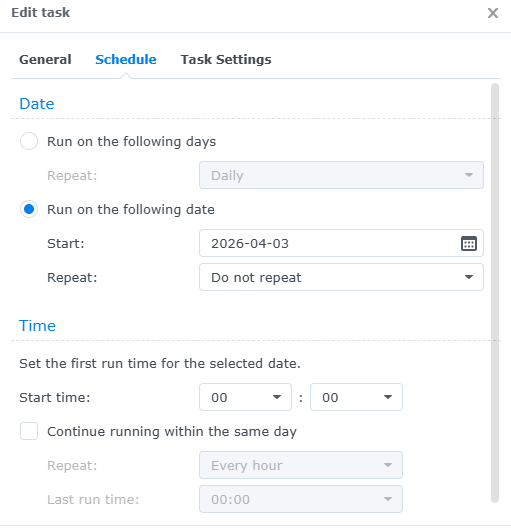Screen dimensions: 511x529
Task: Enable Continue running within the same day
Action: (29, 431)
